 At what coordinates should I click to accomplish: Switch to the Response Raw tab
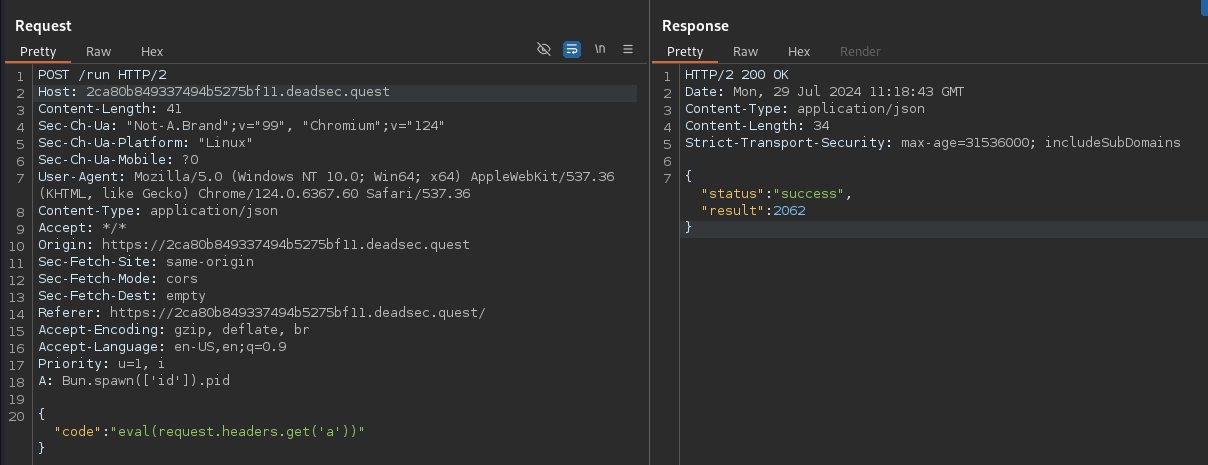[x=745, y=51]
